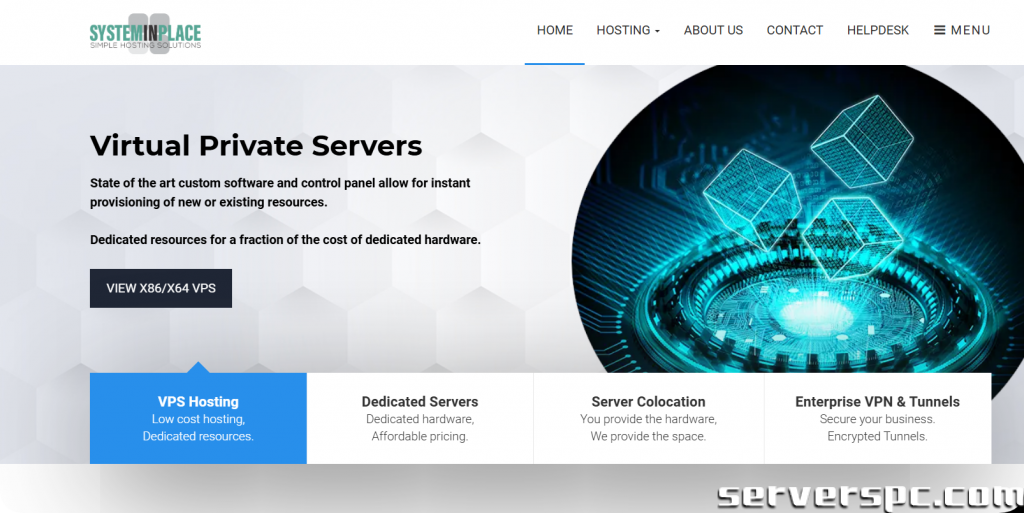Switch to the Dedicated Servers tab
This screenshot has height=513, width=1024.
[x=420, y=418]
